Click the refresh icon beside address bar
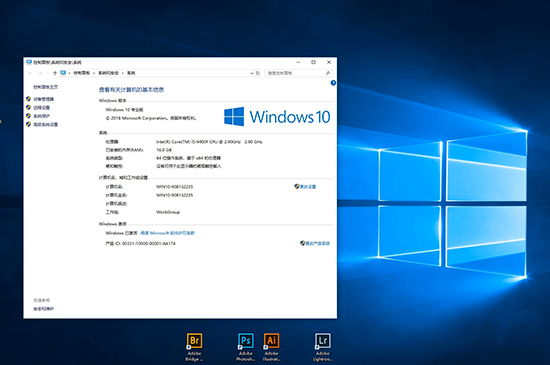Viewport: 550px width, 365px height. (258, 73)
